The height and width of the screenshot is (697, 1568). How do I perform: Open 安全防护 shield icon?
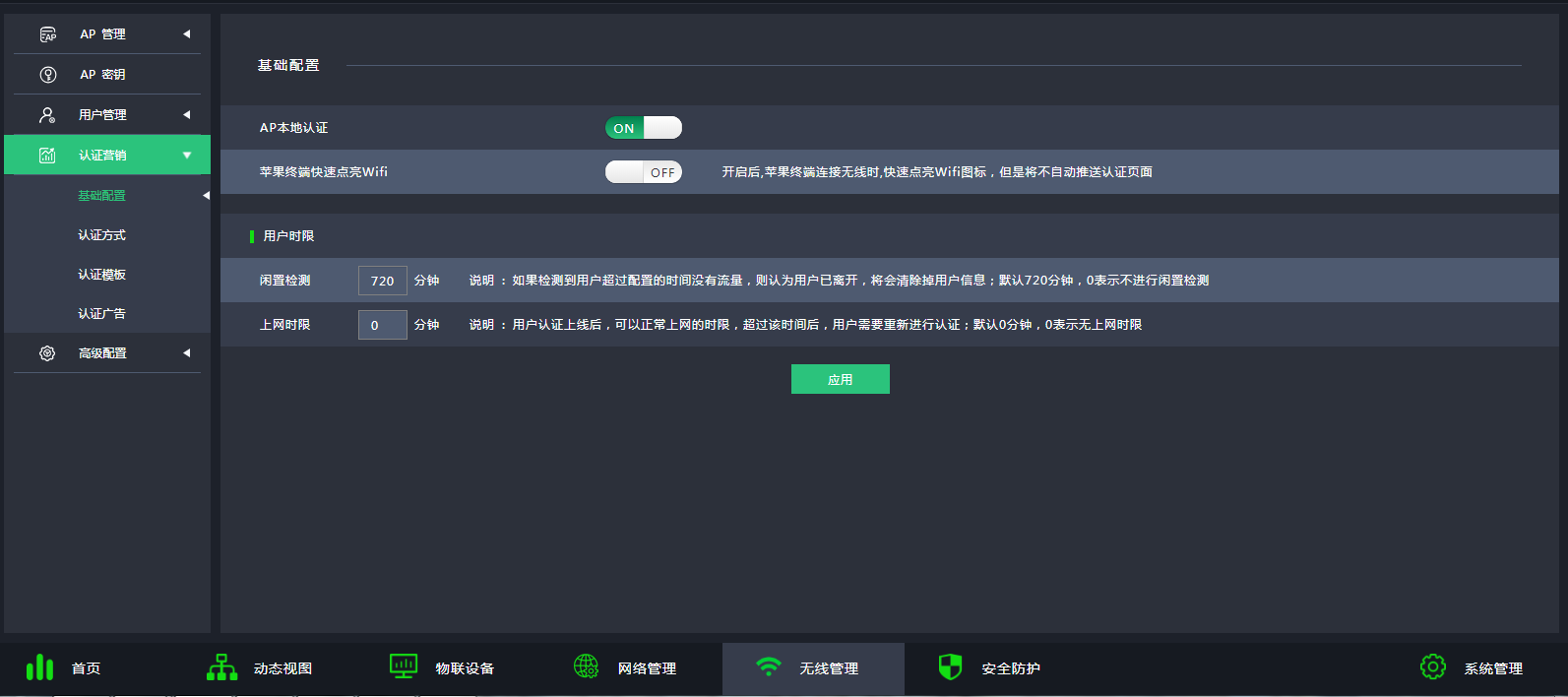click(x=950, y=666)
